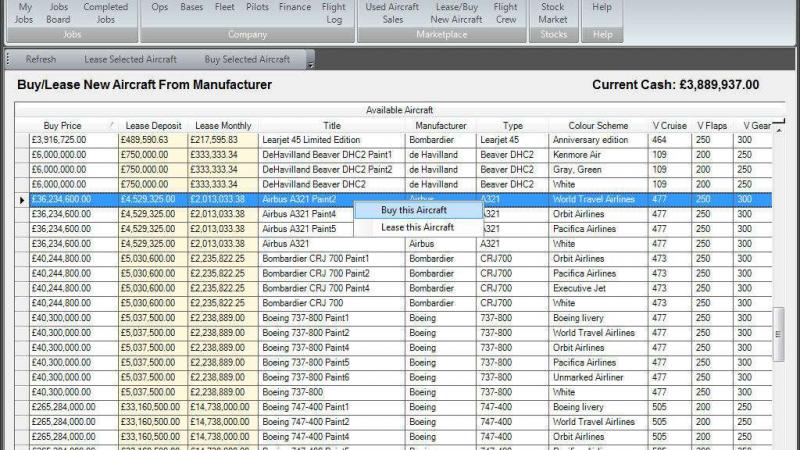Viewport: 800px width, 450px height.
Task: Open the Ops section
Action: pyautogui.click(x=160, y=7)
